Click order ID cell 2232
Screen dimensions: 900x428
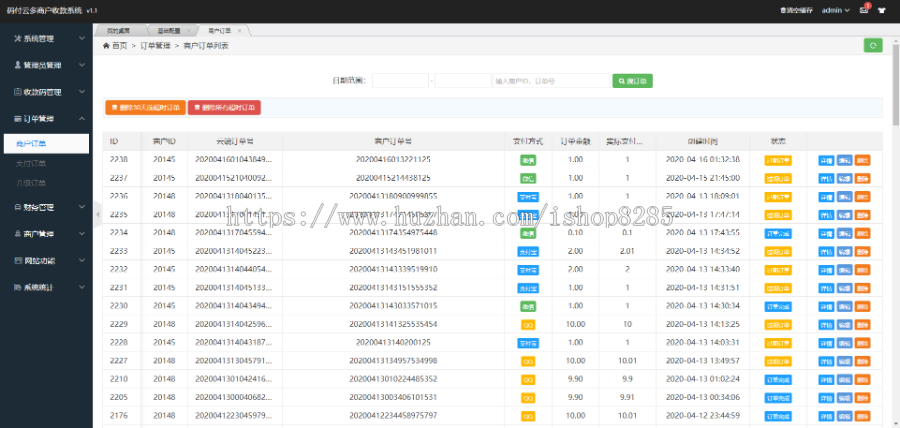coord(119,270)
